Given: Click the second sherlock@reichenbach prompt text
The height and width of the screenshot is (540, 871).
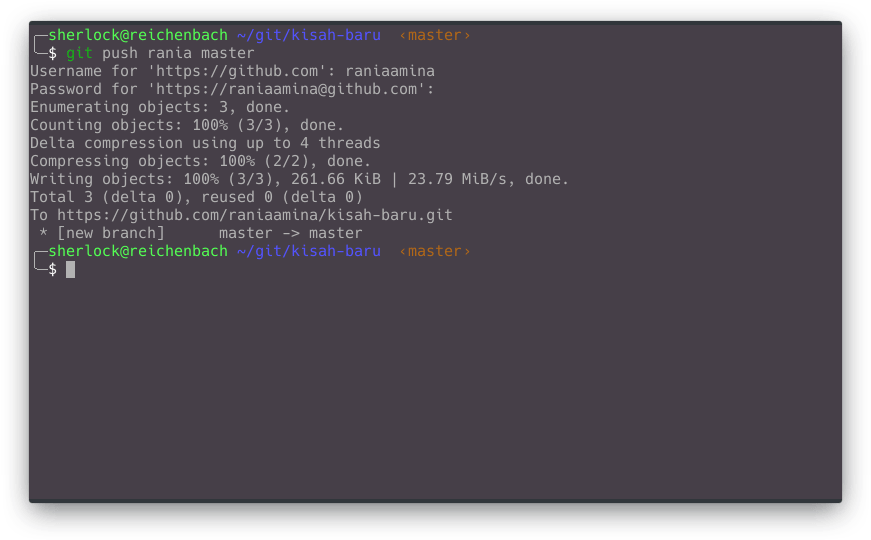Looking at the screenshot, I should point(138,251).
